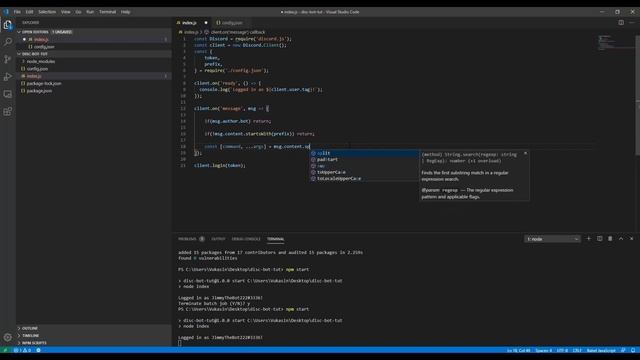Click the editor vertical scrollbar
The image size is (640, 360).
tap(638, 94)
